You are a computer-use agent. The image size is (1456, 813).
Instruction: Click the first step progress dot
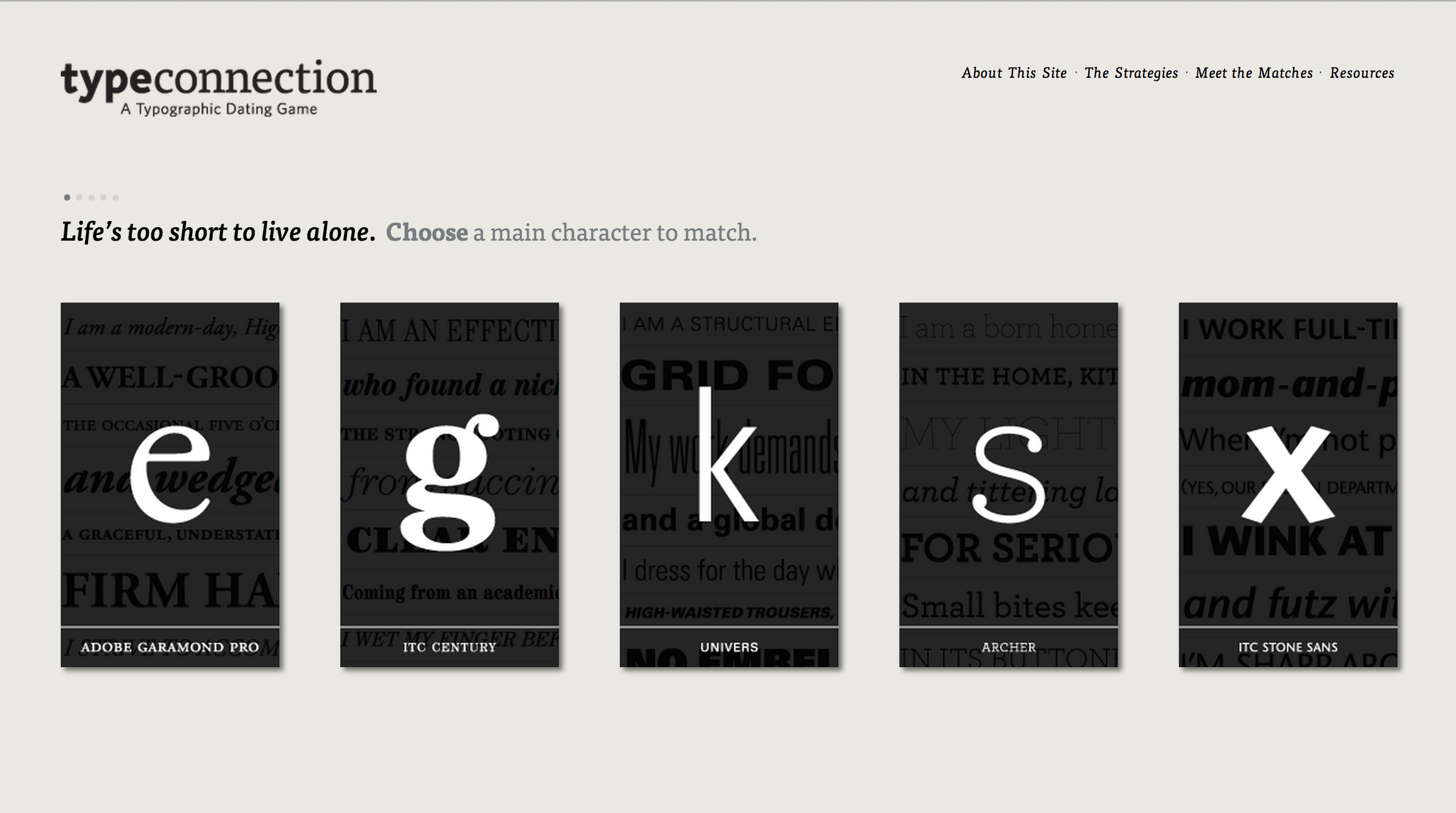(67, 197)
